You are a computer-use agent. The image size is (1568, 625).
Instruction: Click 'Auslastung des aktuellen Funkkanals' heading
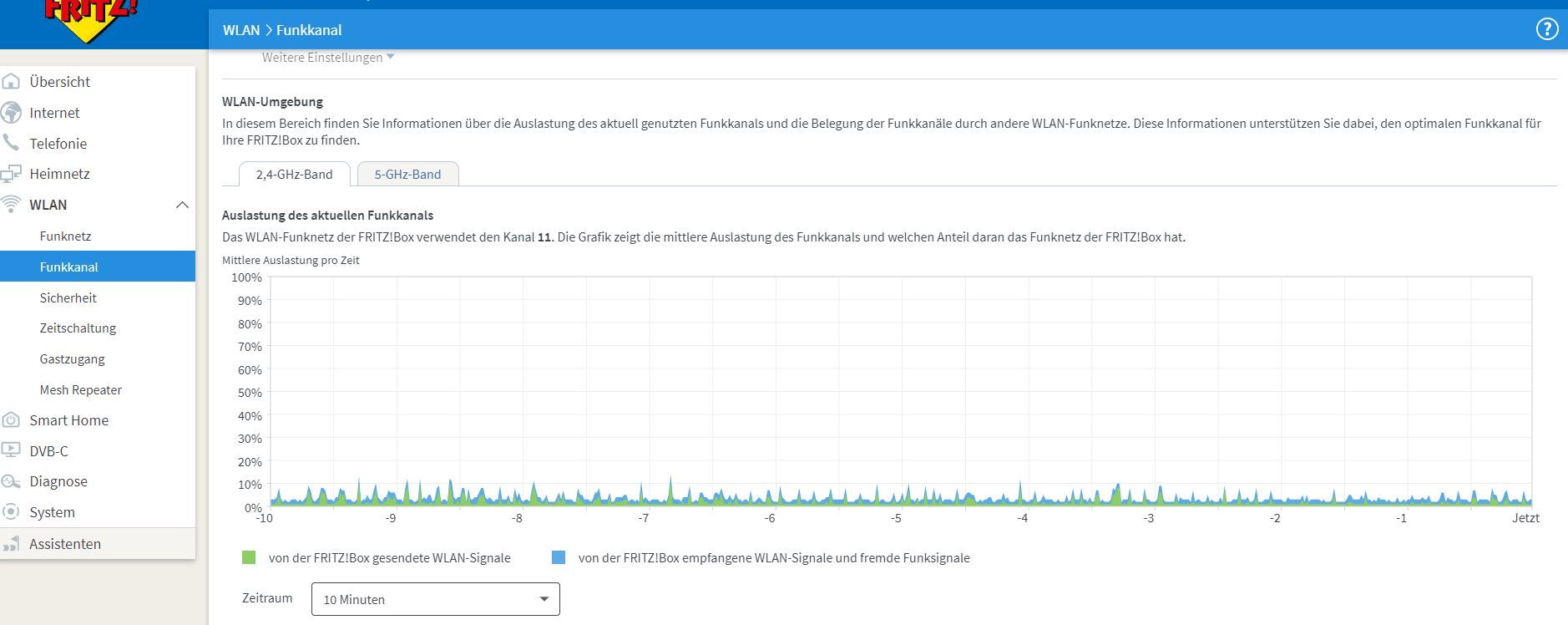pos(327,216)
